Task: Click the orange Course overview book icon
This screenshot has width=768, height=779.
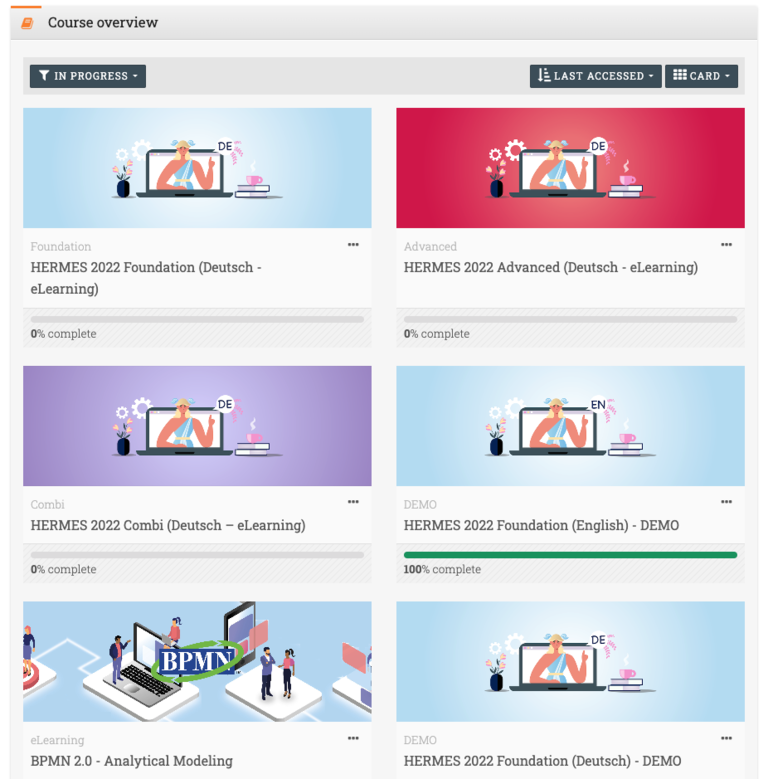Action: 27,23
